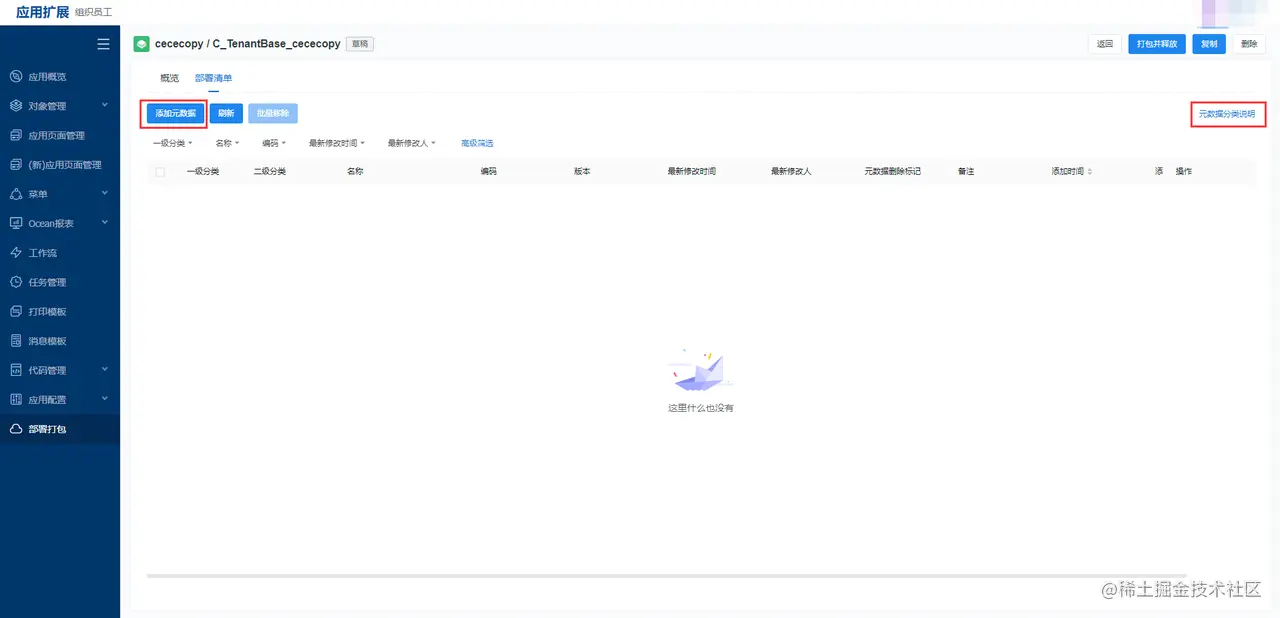Click the 添加元数据 button
This screenshot has width=1280, height=618.
[175, 114]
